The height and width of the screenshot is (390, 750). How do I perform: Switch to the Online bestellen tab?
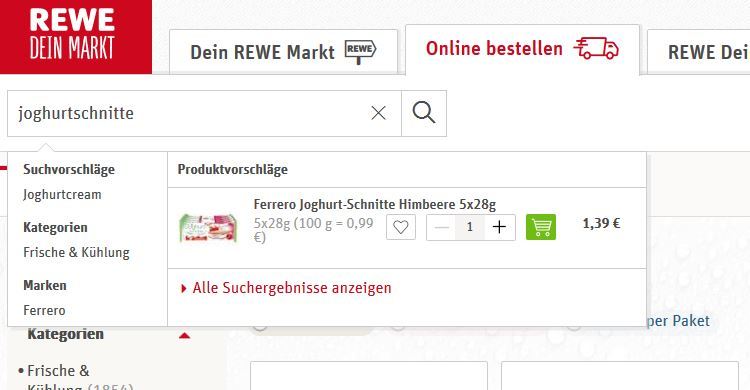[x=522, y=50]
